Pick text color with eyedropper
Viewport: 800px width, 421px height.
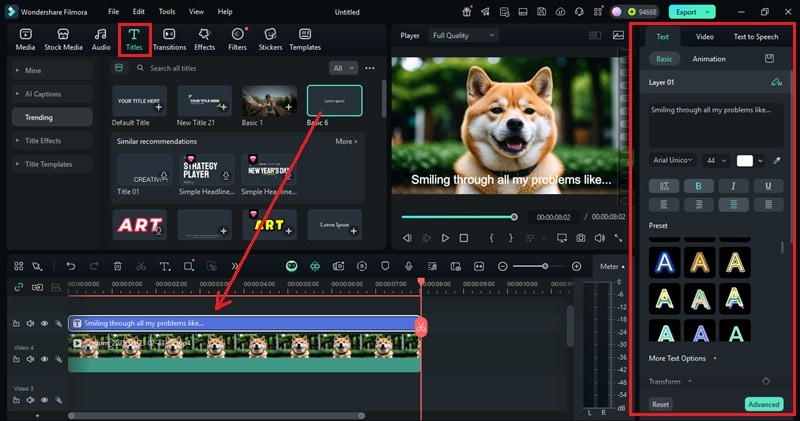(x=777, y=160)
